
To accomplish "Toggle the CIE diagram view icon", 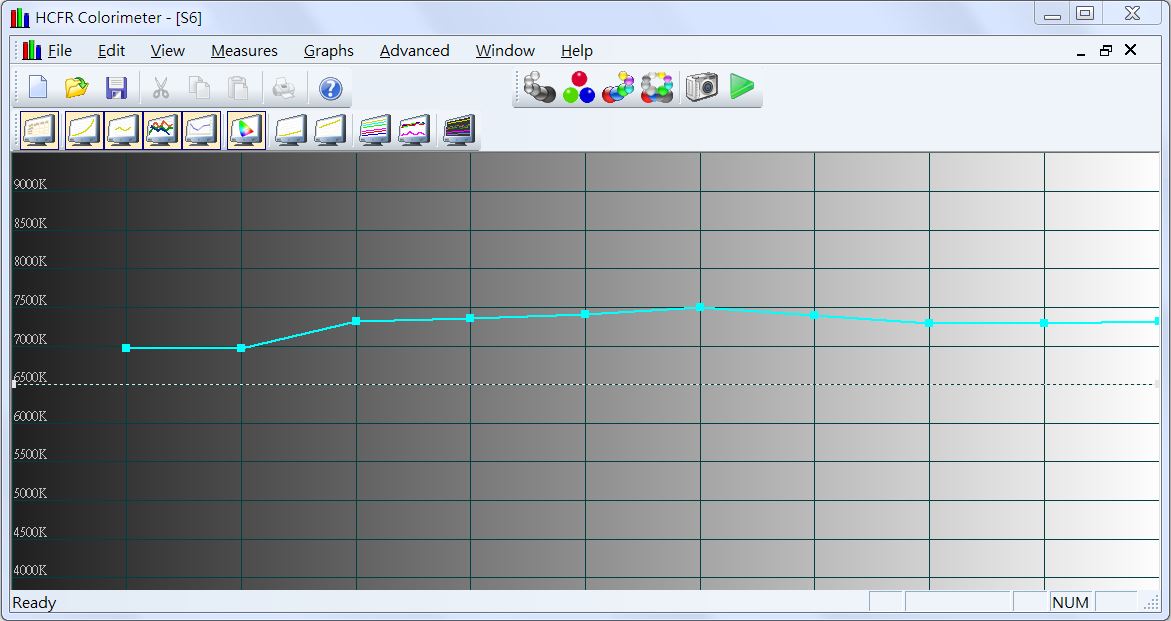I will point(246,131).
